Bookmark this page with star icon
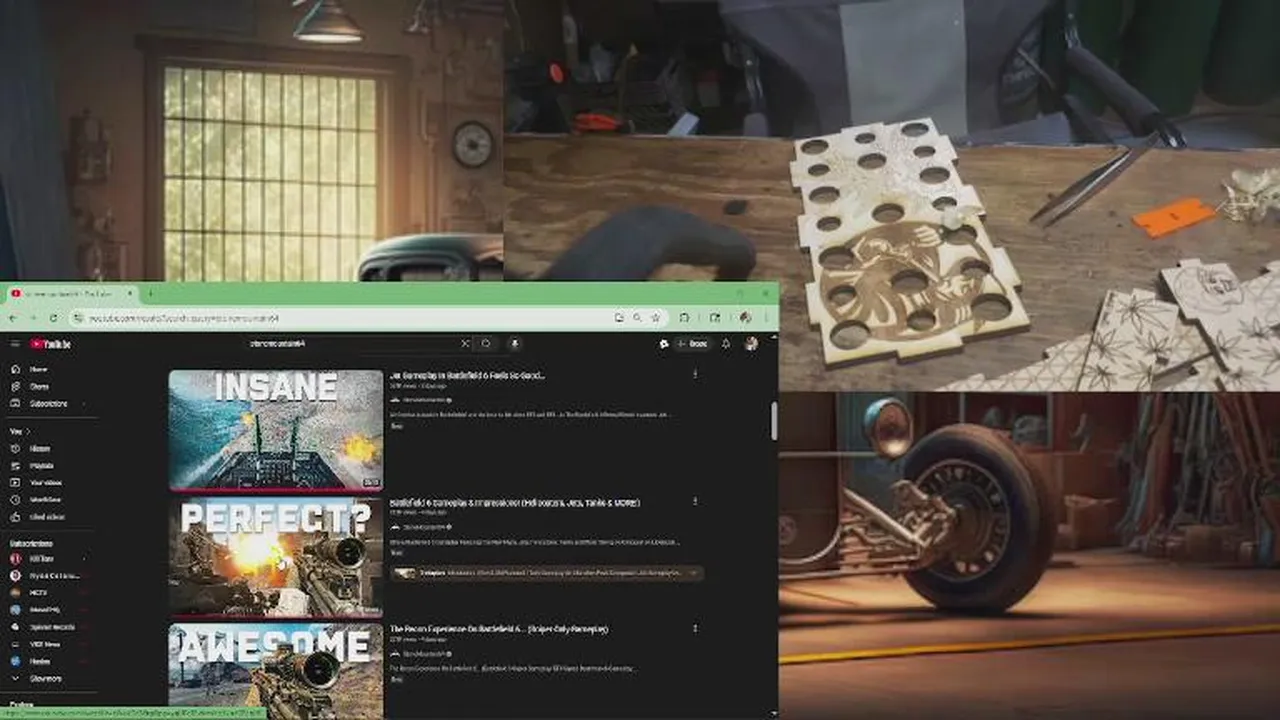Viewport: 1280px width, 720px height. point(656,318)
